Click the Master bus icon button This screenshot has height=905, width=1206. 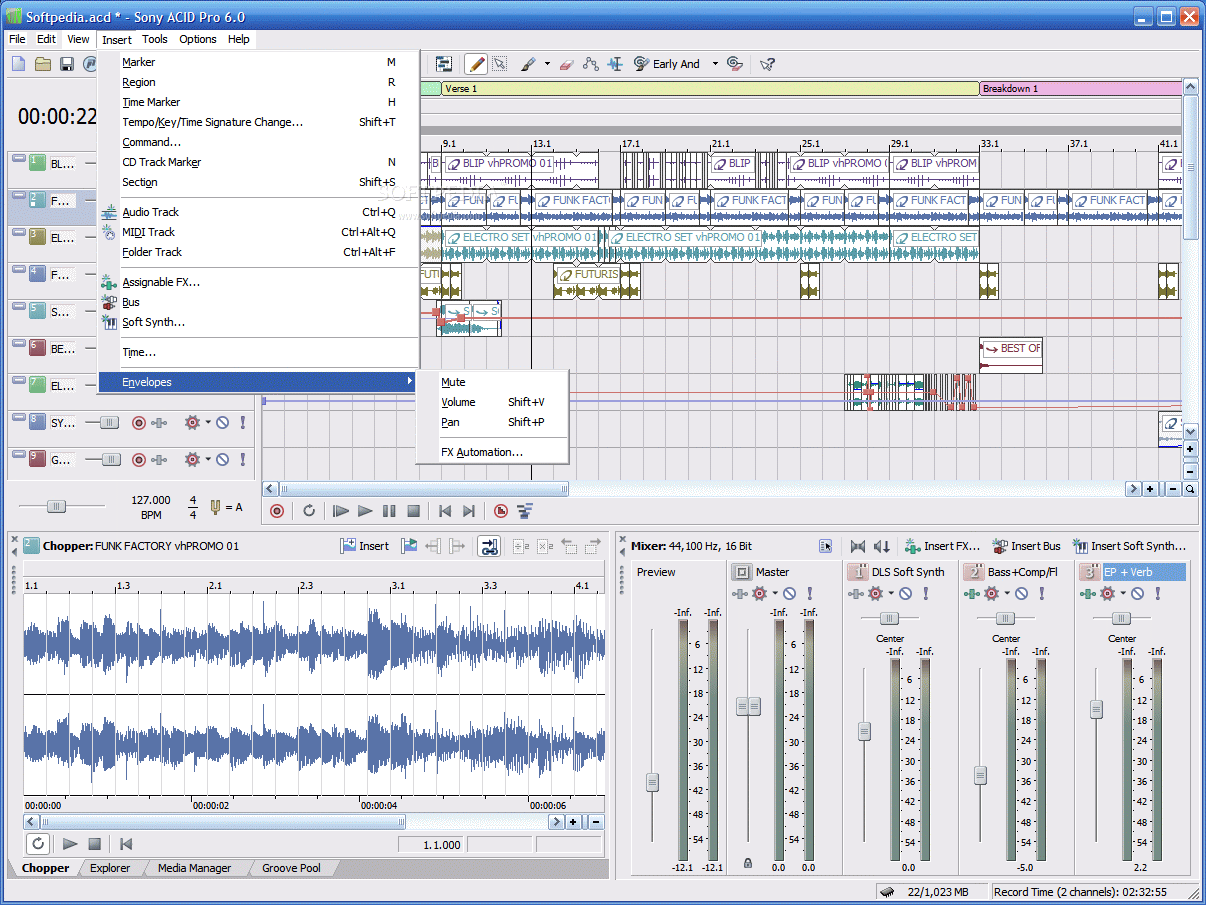point(741,572)
